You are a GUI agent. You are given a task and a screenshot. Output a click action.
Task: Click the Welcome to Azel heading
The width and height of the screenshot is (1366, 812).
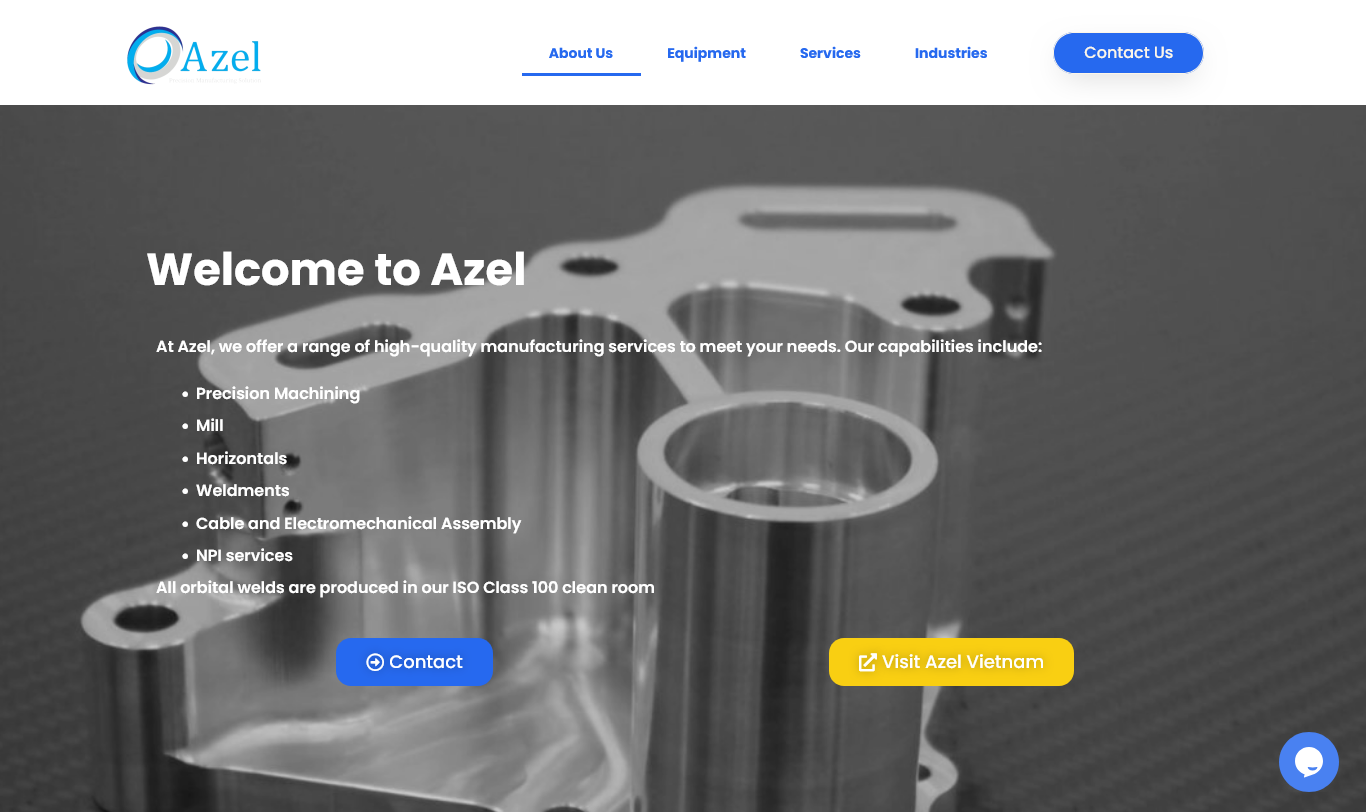[x=336, y=269]
